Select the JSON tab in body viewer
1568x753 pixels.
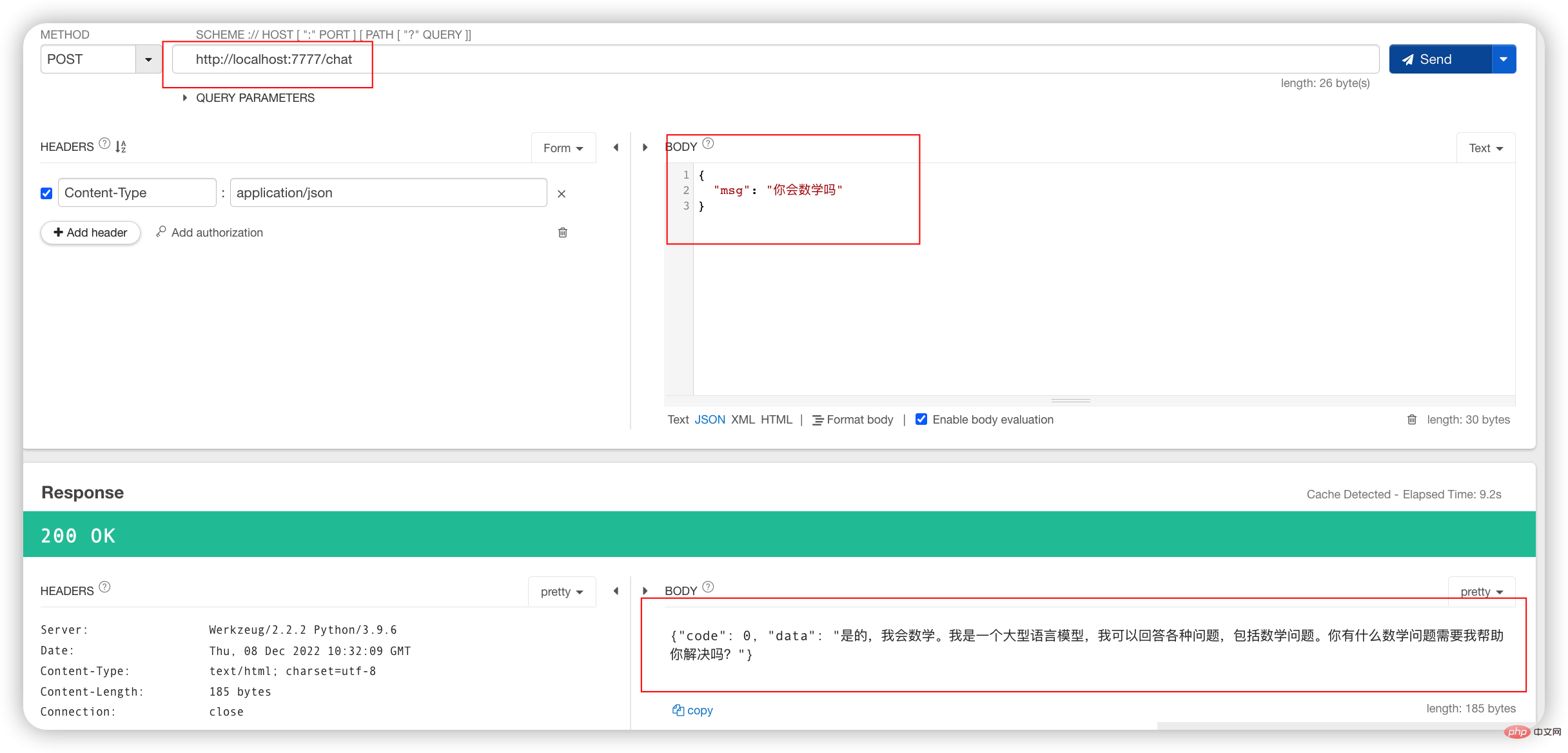coord(709,419)
